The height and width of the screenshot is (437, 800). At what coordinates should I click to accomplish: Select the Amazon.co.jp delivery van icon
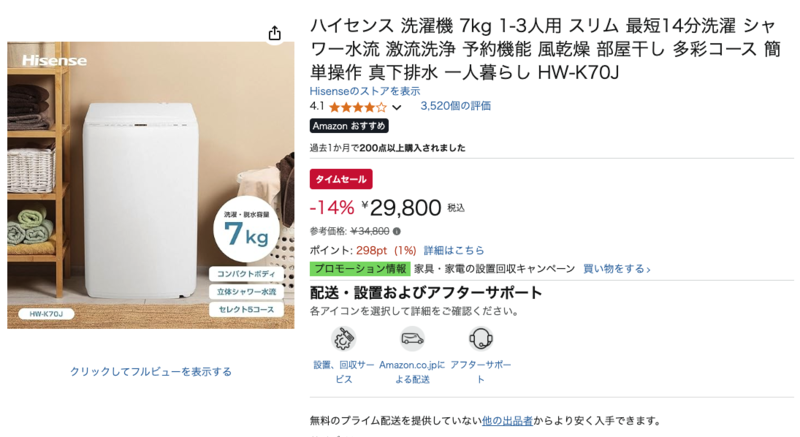click(412, 339)
